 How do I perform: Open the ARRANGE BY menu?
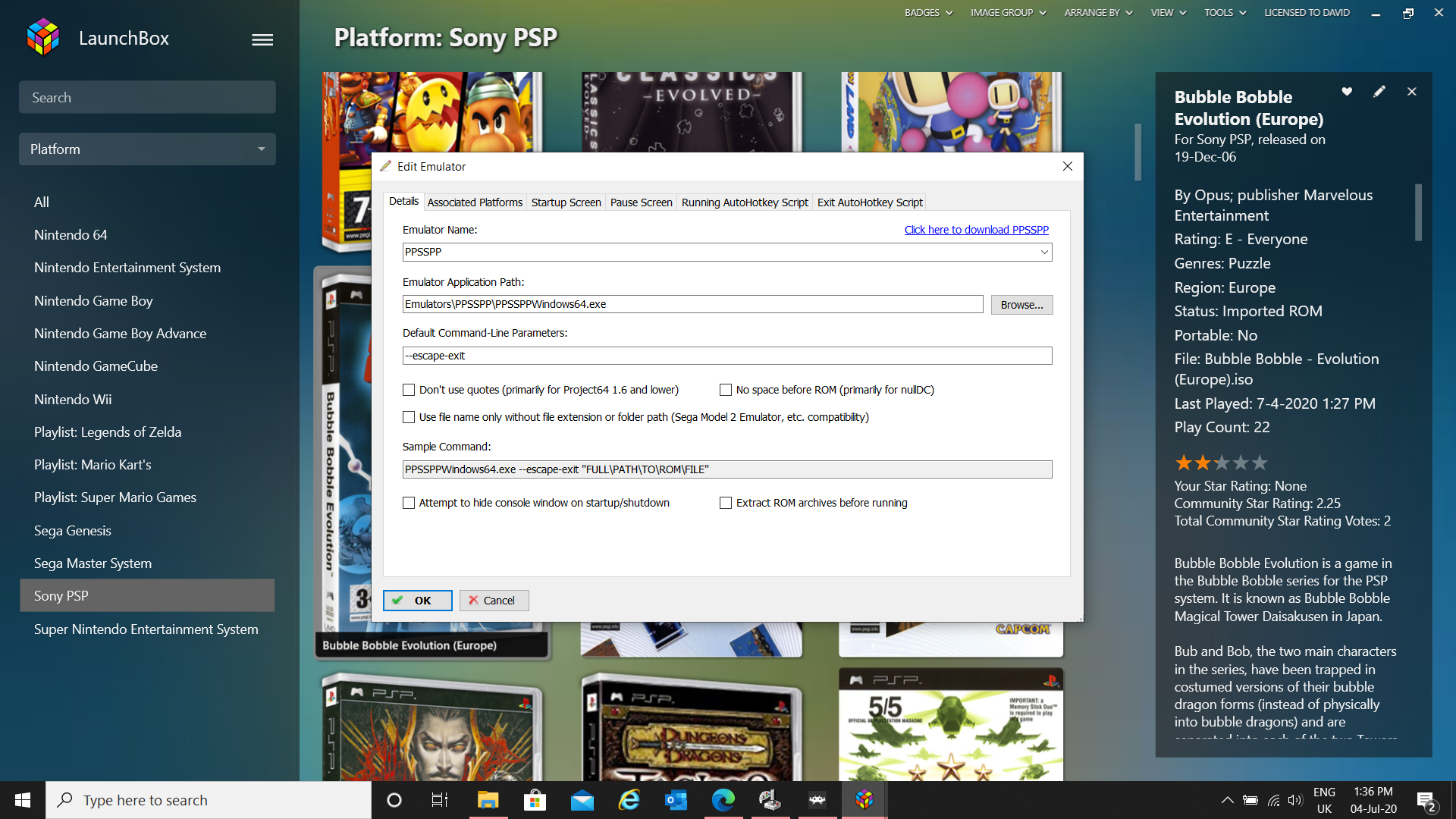click(x=1098, y=12)
